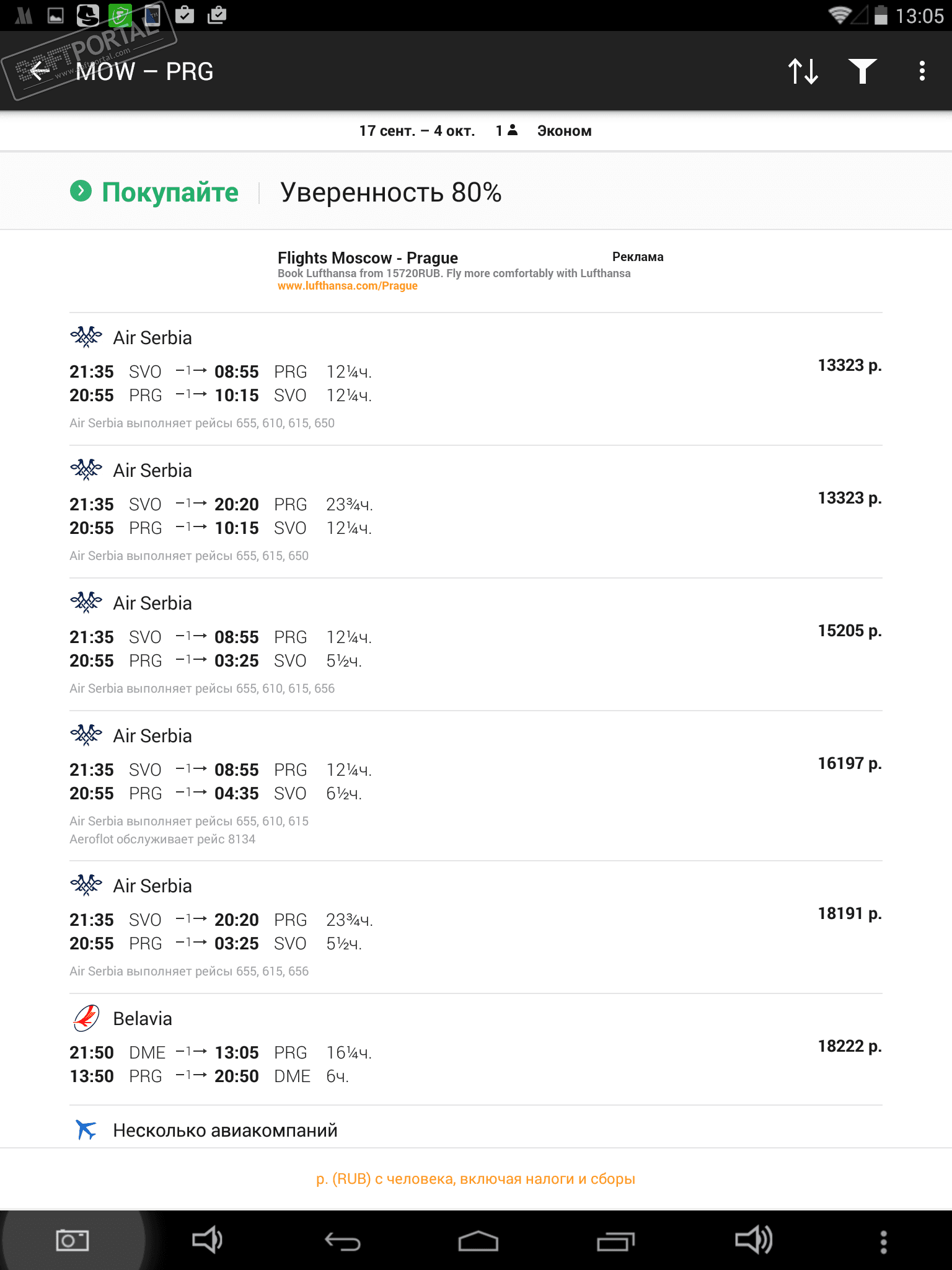Open the sort results icon
The height and width of the screenshot is (1270, 952).
803,71
